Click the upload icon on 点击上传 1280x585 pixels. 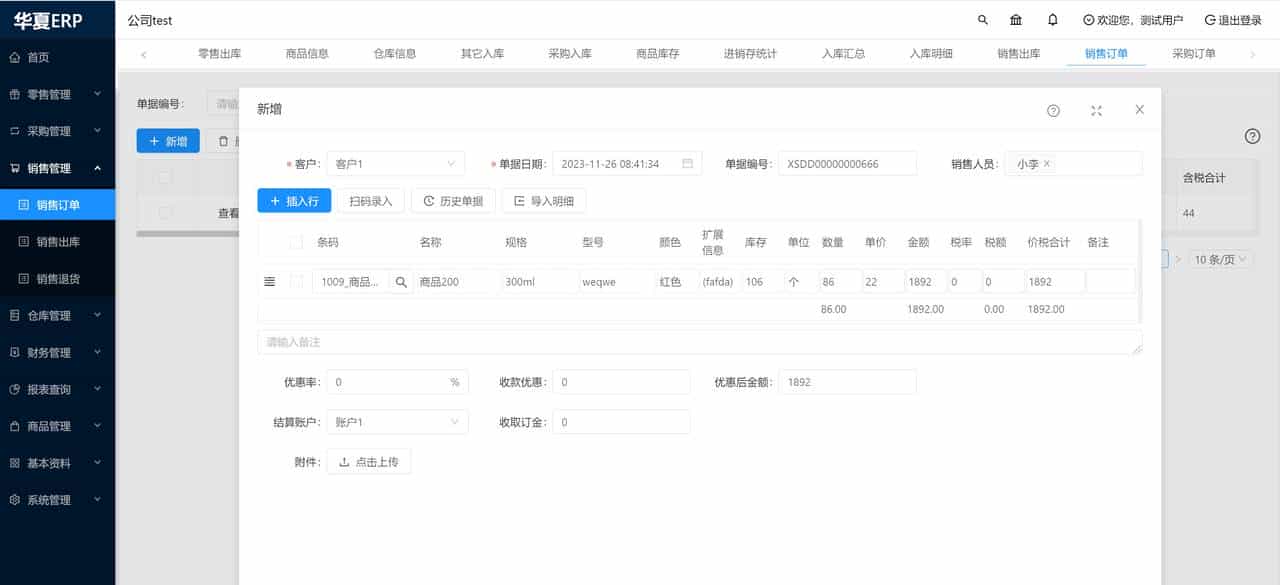pos(345,461)
